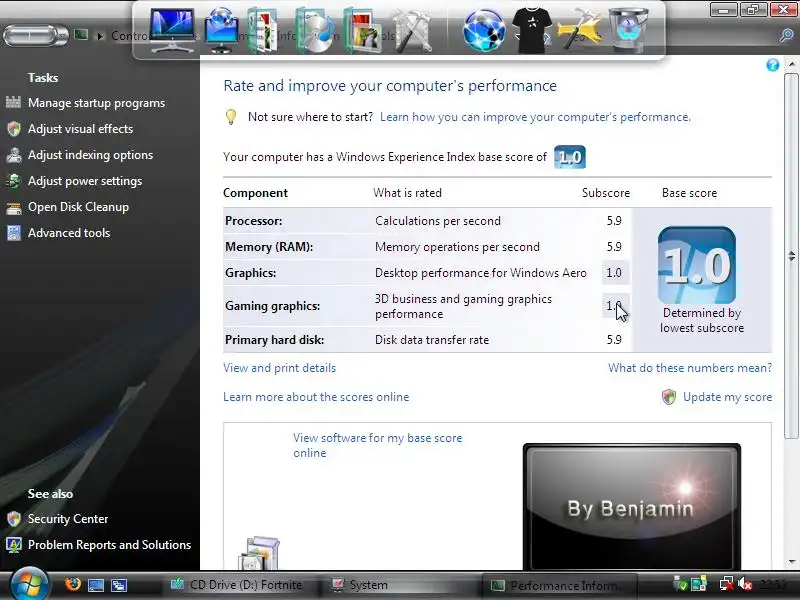The height and width of the screenshot is (600, 800).
Task: Click the software box icon at bottom
Action: pyautogui.click(x=259, y=553)
